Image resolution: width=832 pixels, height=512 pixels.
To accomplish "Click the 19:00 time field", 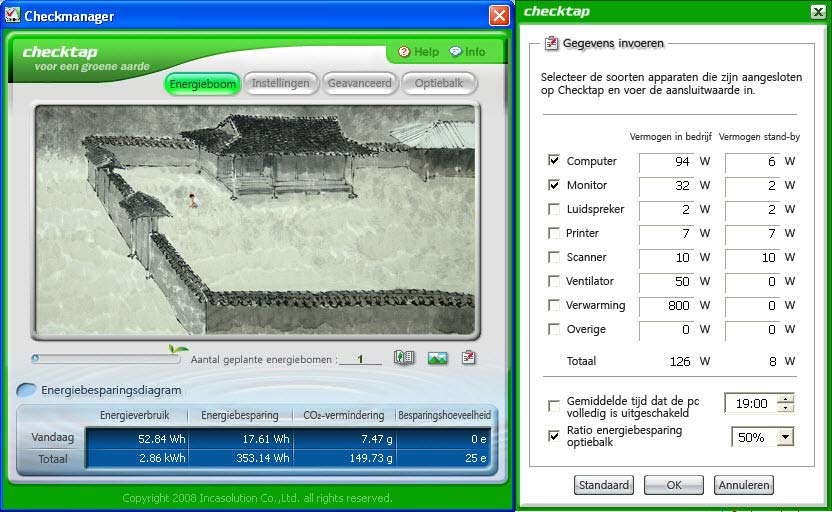I will (751, 404).
